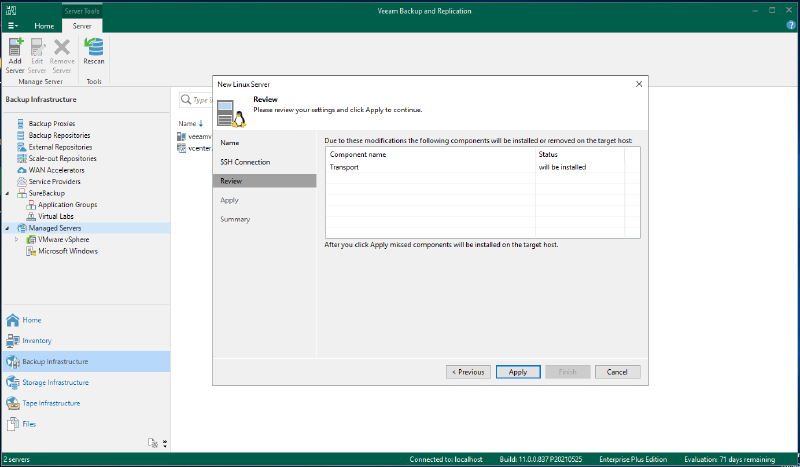
Task: Select the Server ribbon tab
Action: point(82,26)
